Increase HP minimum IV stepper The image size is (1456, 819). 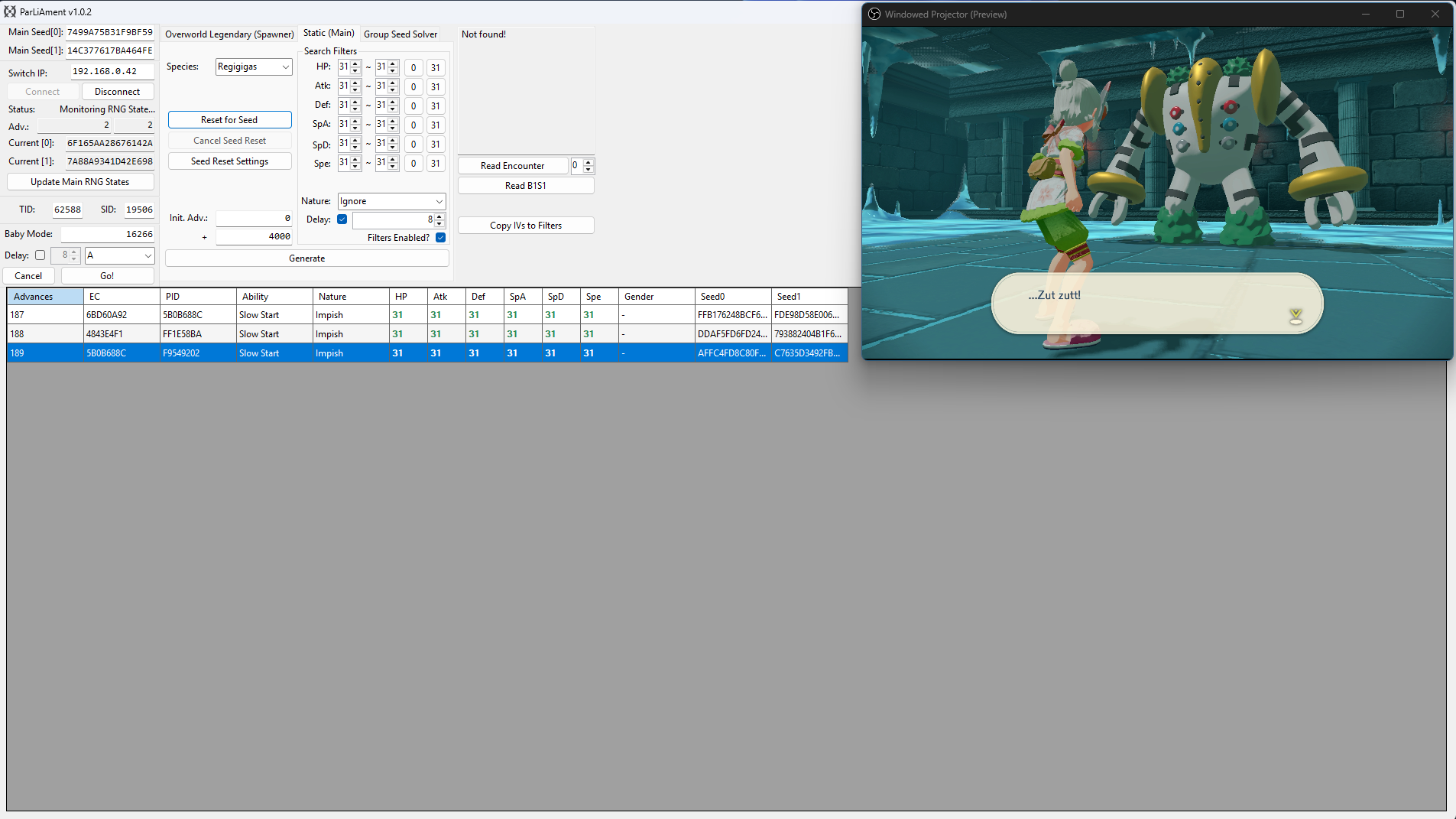click(355, 64)
